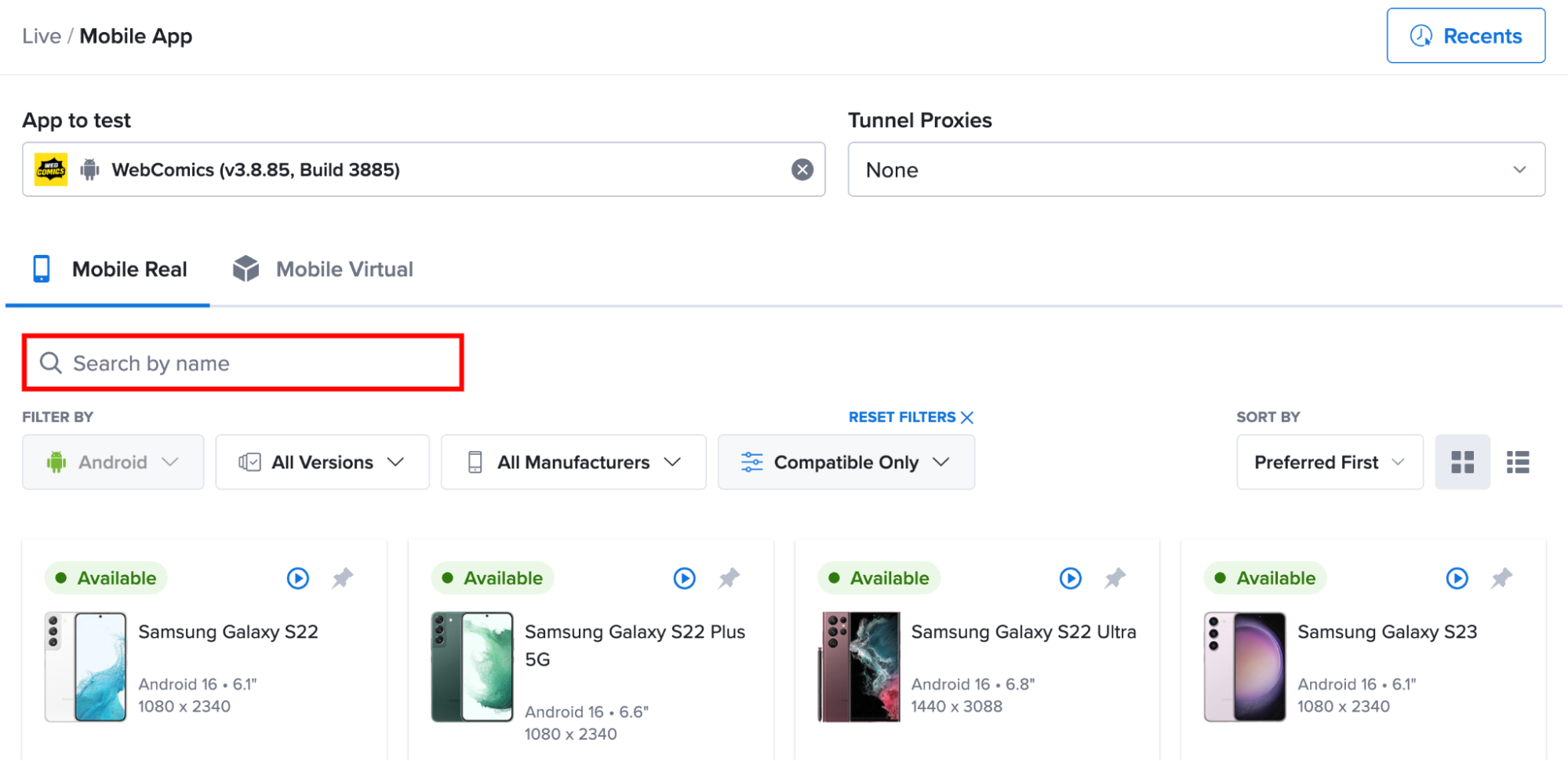Select the Samsung Galaxy S23 thumbnail
1568x761 pixels.
click(x=1245, y=667)
